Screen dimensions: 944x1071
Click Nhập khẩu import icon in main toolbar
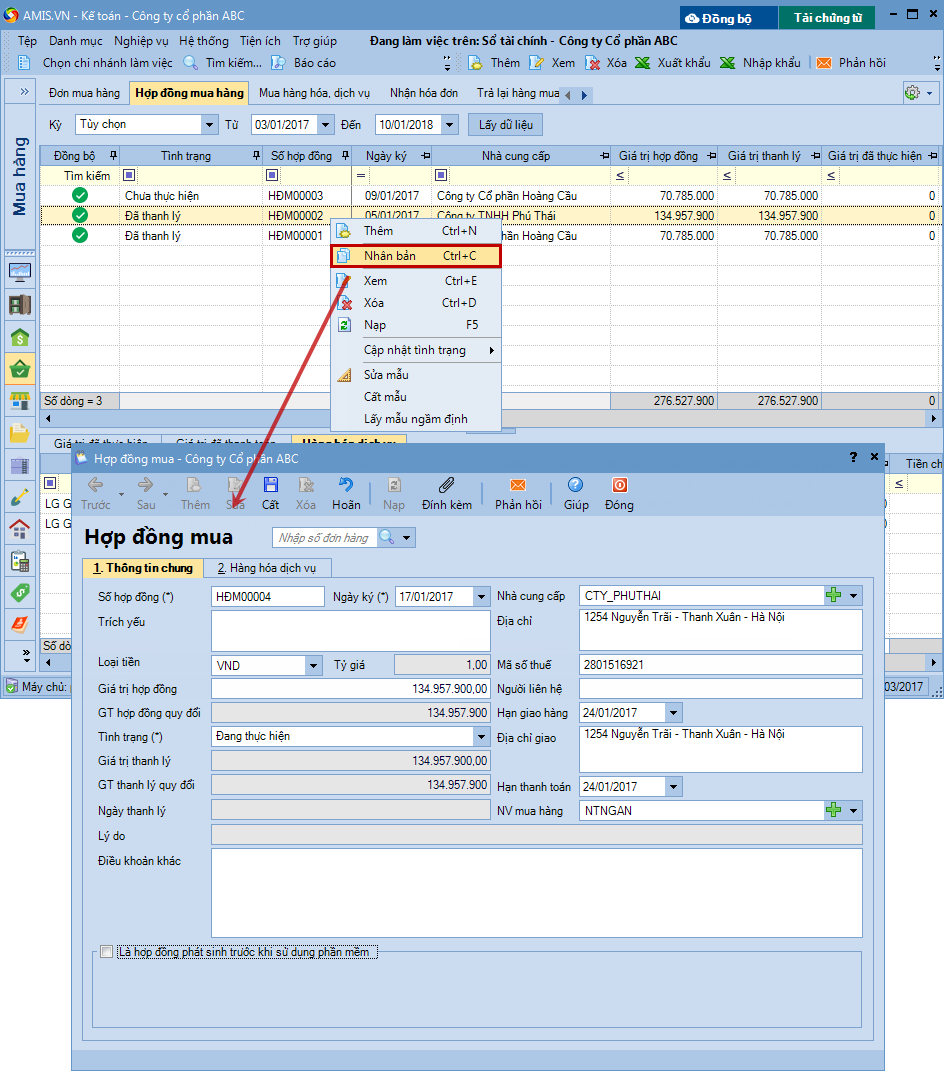click(728, 63)
